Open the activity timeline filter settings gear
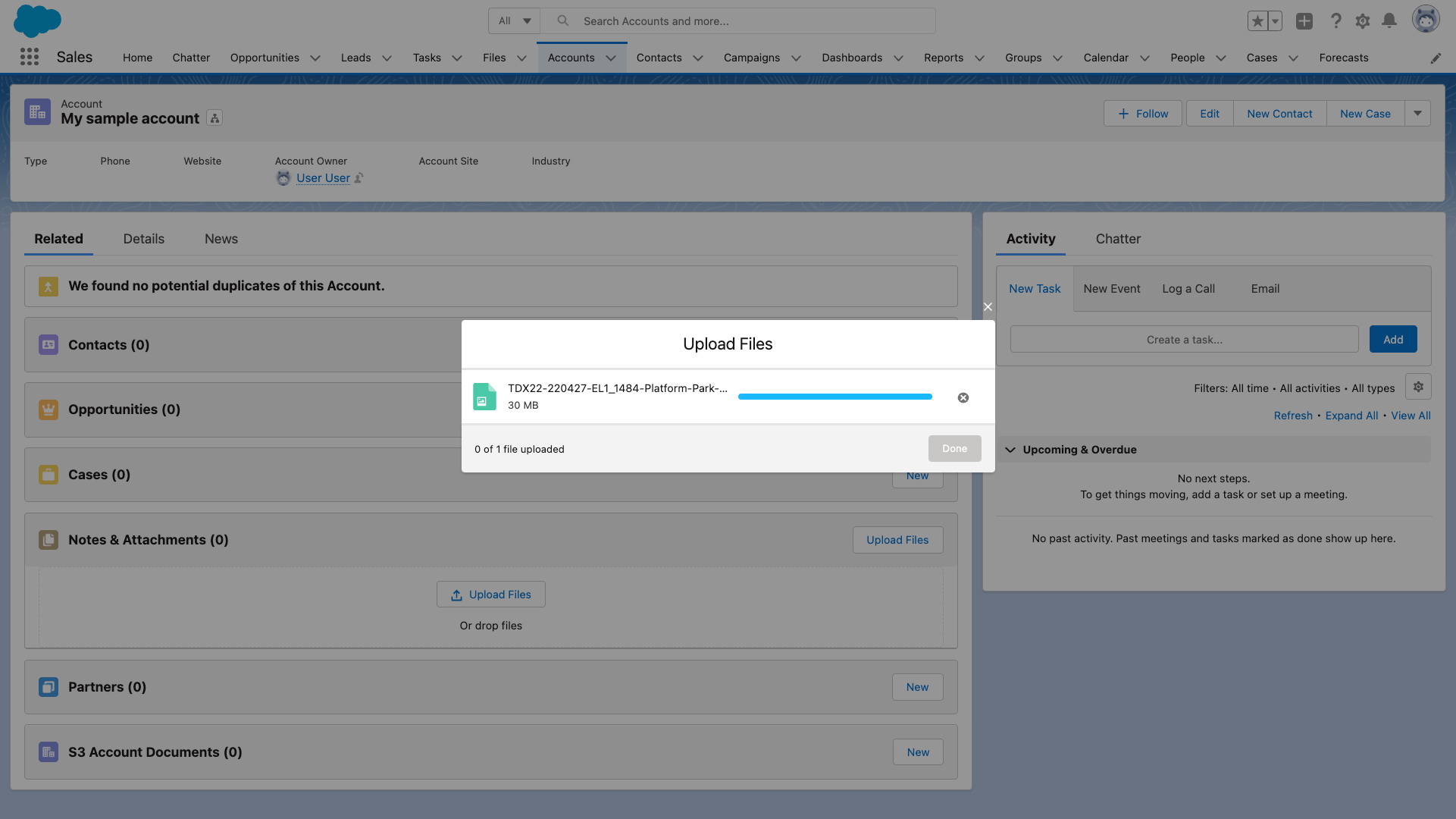The height and width of the screenshot is (819, 1456). coord(1417,387)
